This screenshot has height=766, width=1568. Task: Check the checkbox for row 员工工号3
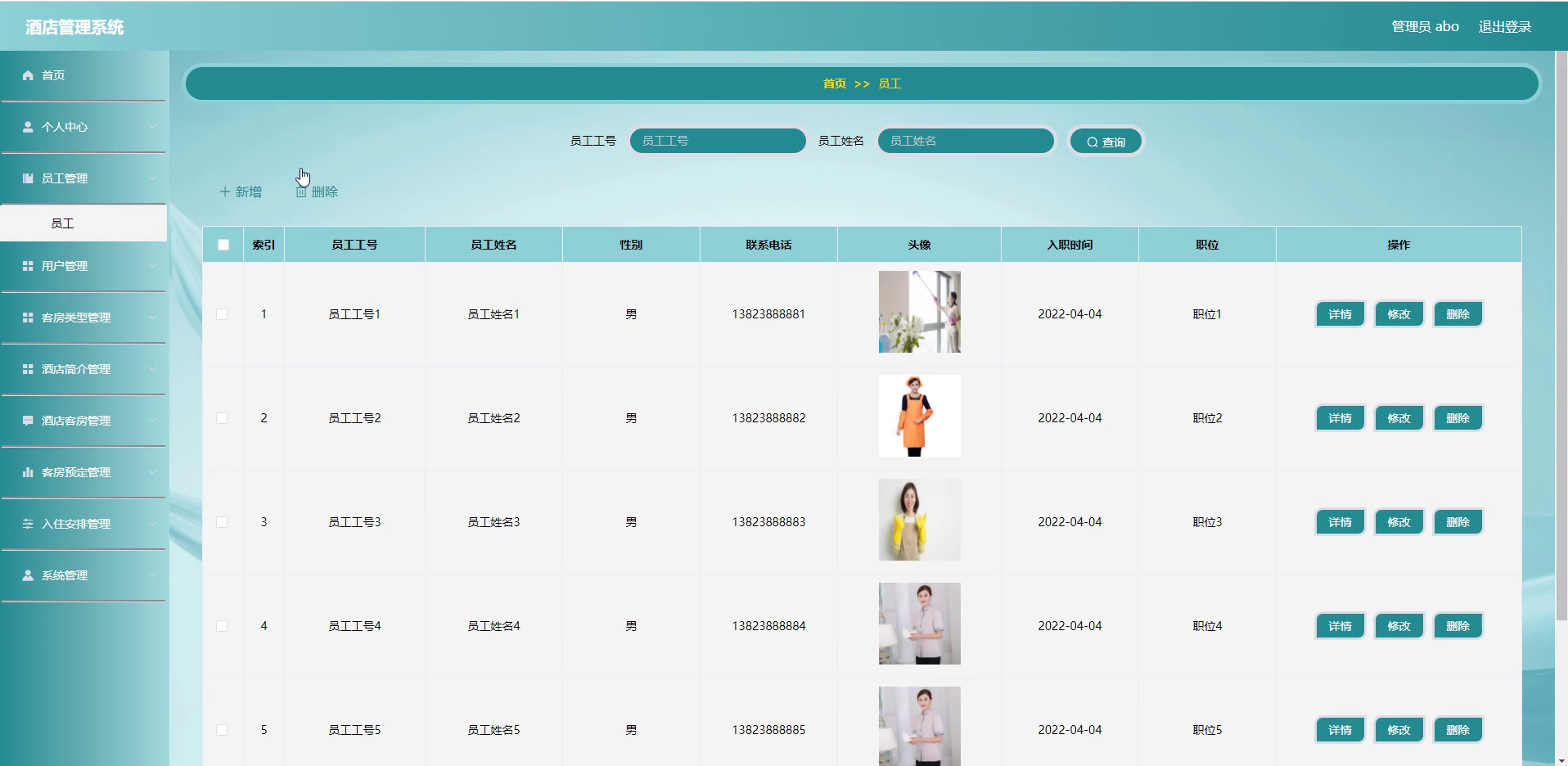coord(222,522)
